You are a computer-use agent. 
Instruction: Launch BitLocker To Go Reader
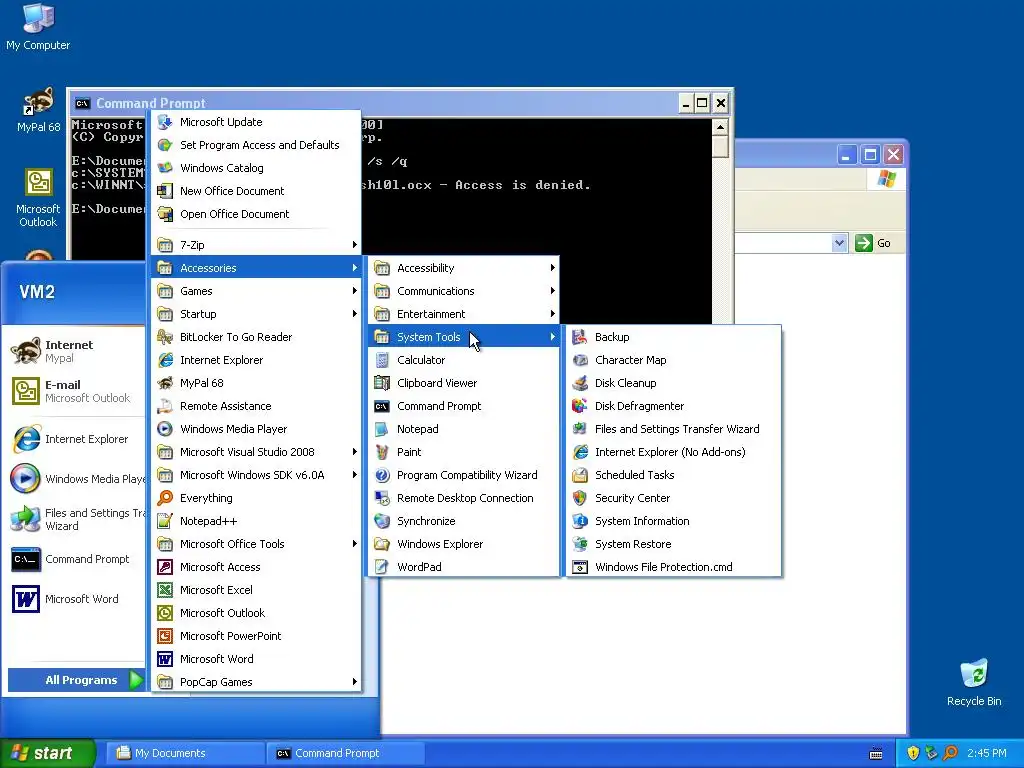(x=256, y=337)
